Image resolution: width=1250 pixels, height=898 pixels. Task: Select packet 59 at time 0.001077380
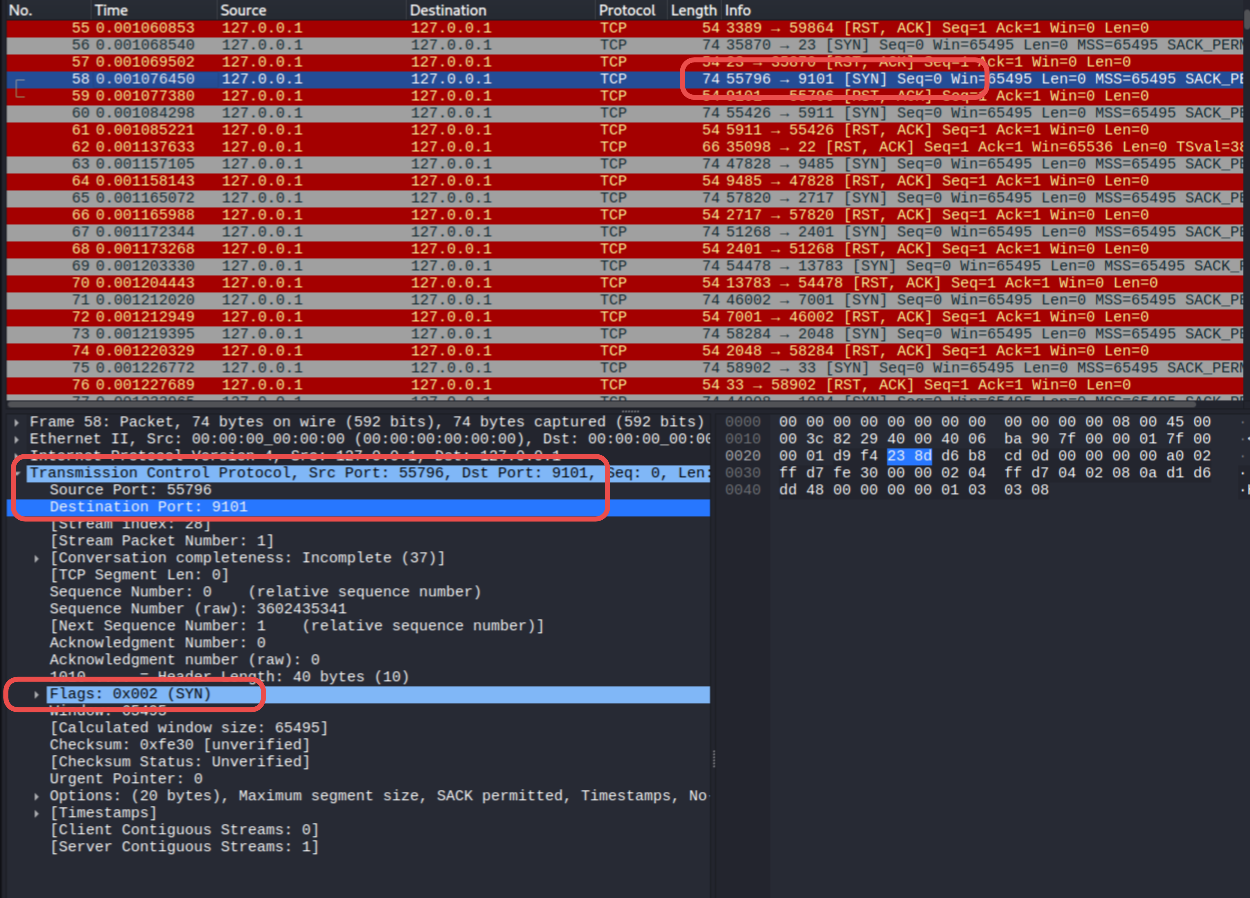click(627, 96)
